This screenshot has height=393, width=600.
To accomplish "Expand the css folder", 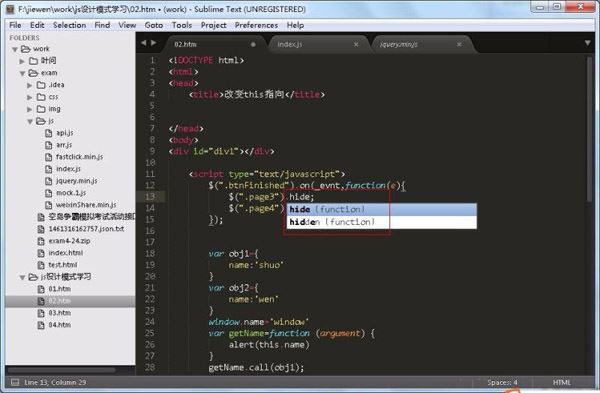I will tap(30, 97).
